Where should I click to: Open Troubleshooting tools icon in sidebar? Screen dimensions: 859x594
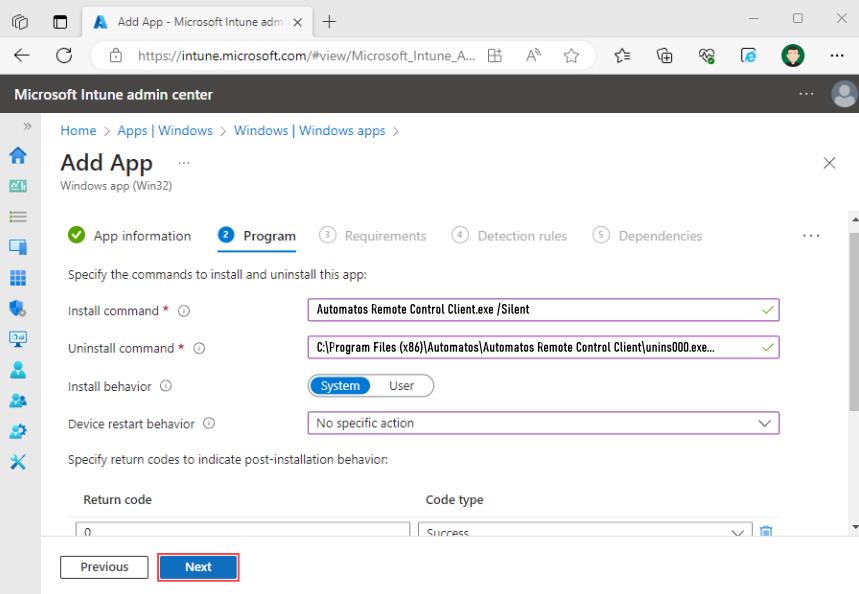18,462
